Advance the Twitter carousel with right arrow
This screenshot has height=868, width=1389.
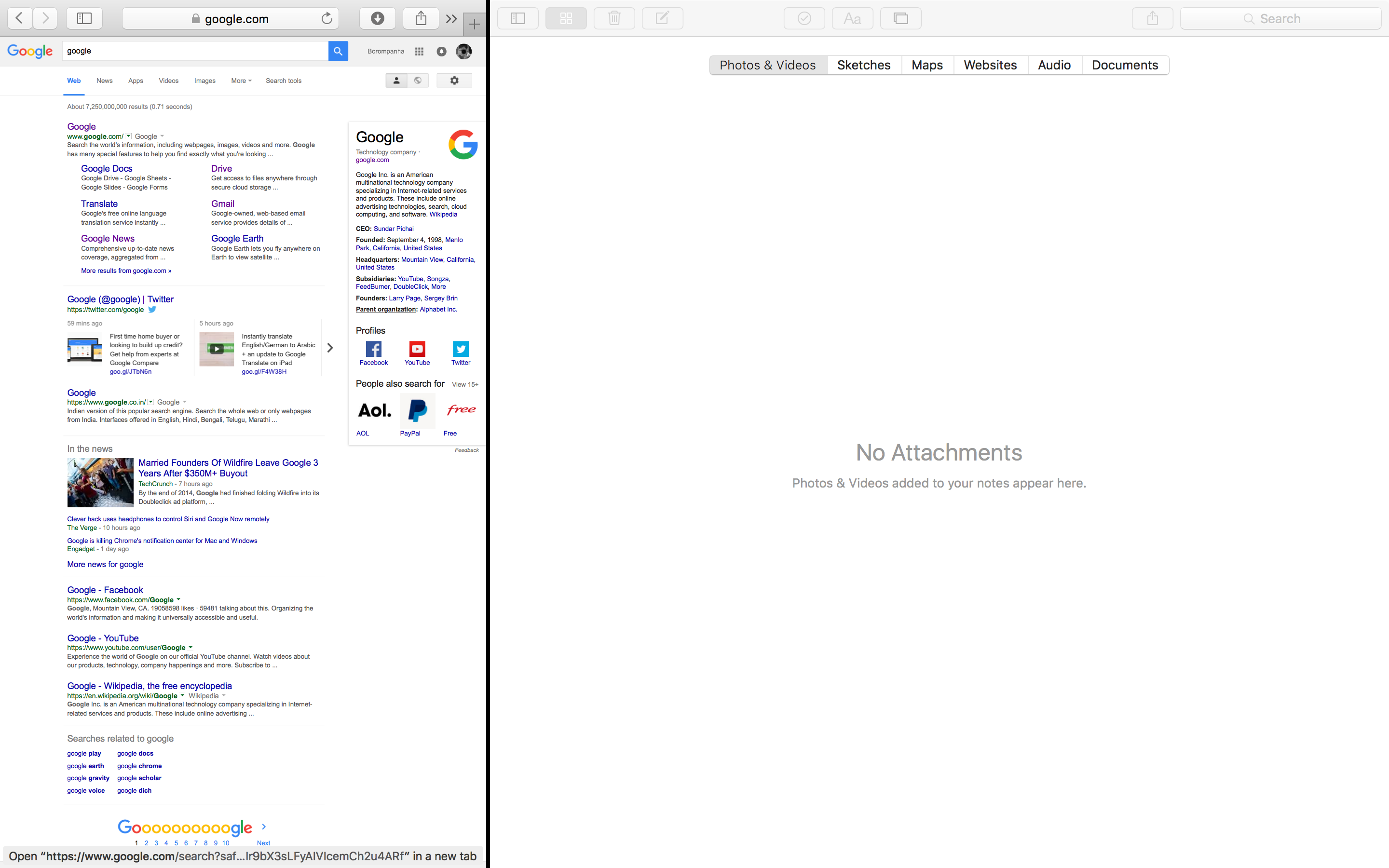coord(330,348)
